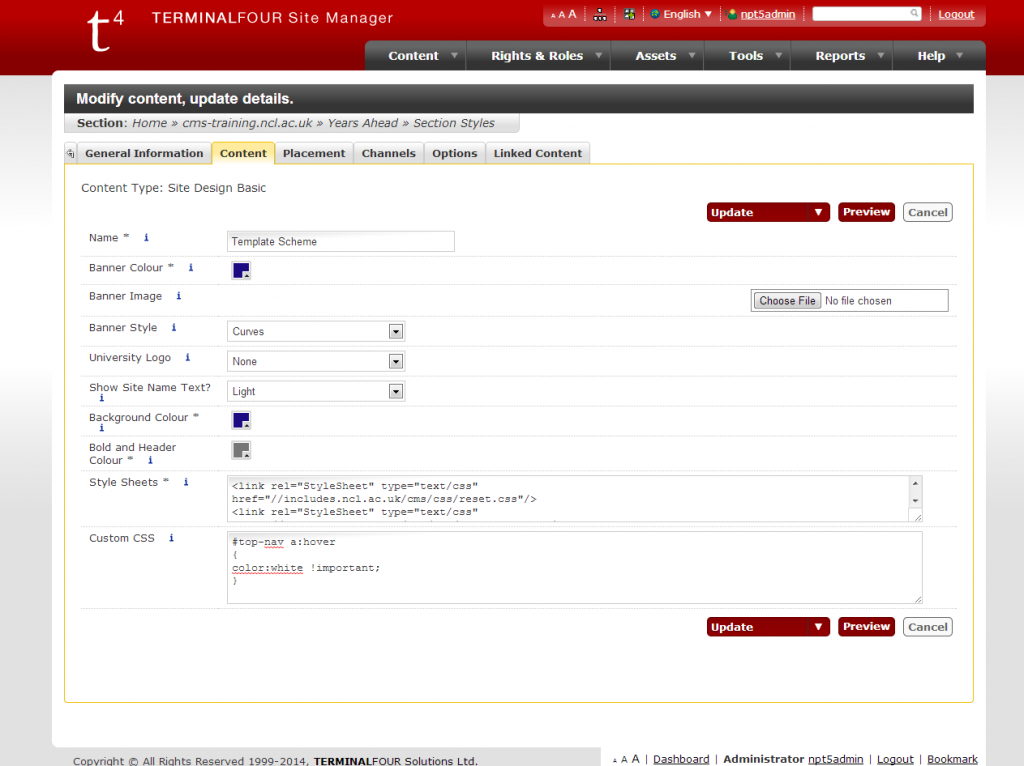Click the info icon next to Style Sheets

[185, 483]
